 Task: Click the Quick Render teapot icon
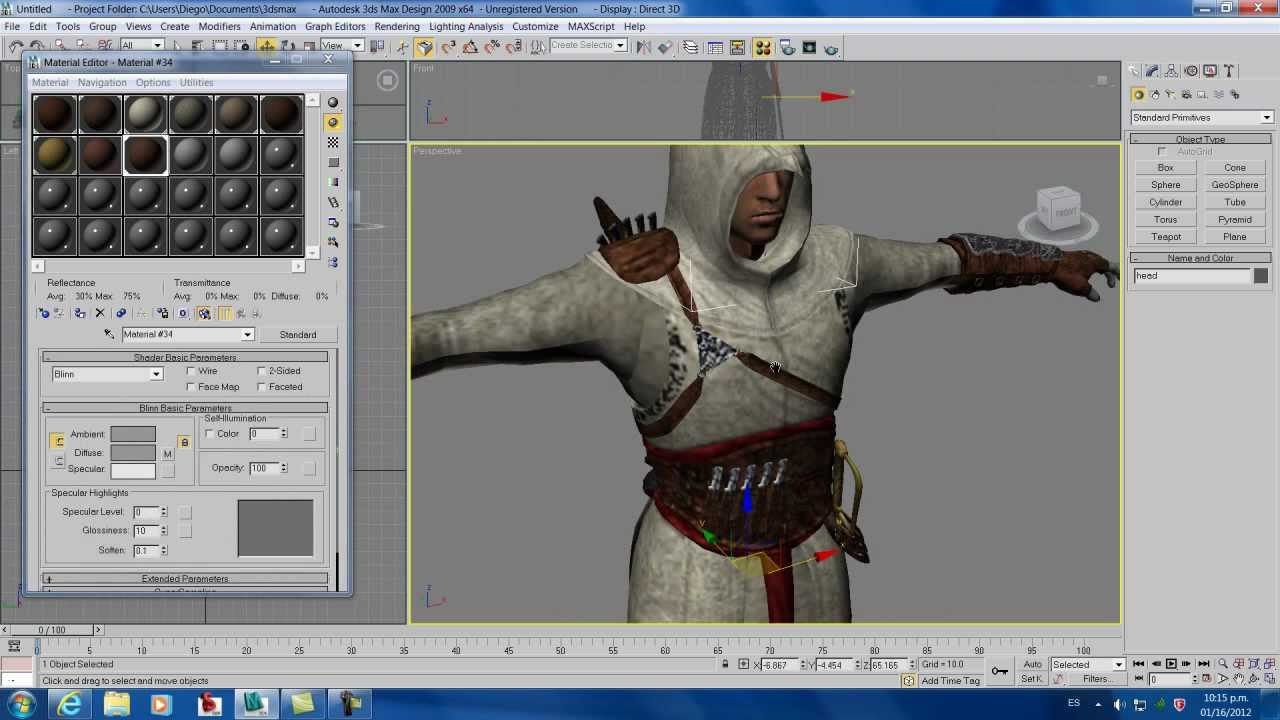(831, 47)
